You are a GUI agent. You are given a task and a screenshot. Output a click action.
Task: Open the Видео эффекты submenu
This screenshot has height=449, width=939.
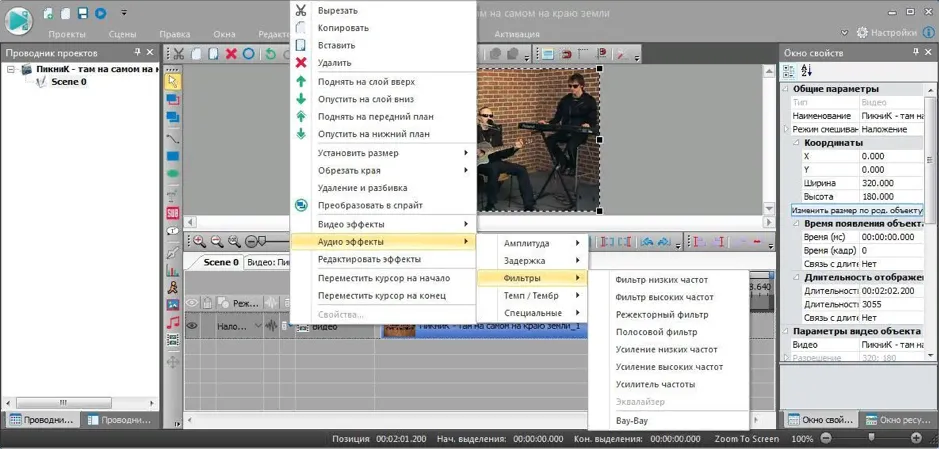383,224
